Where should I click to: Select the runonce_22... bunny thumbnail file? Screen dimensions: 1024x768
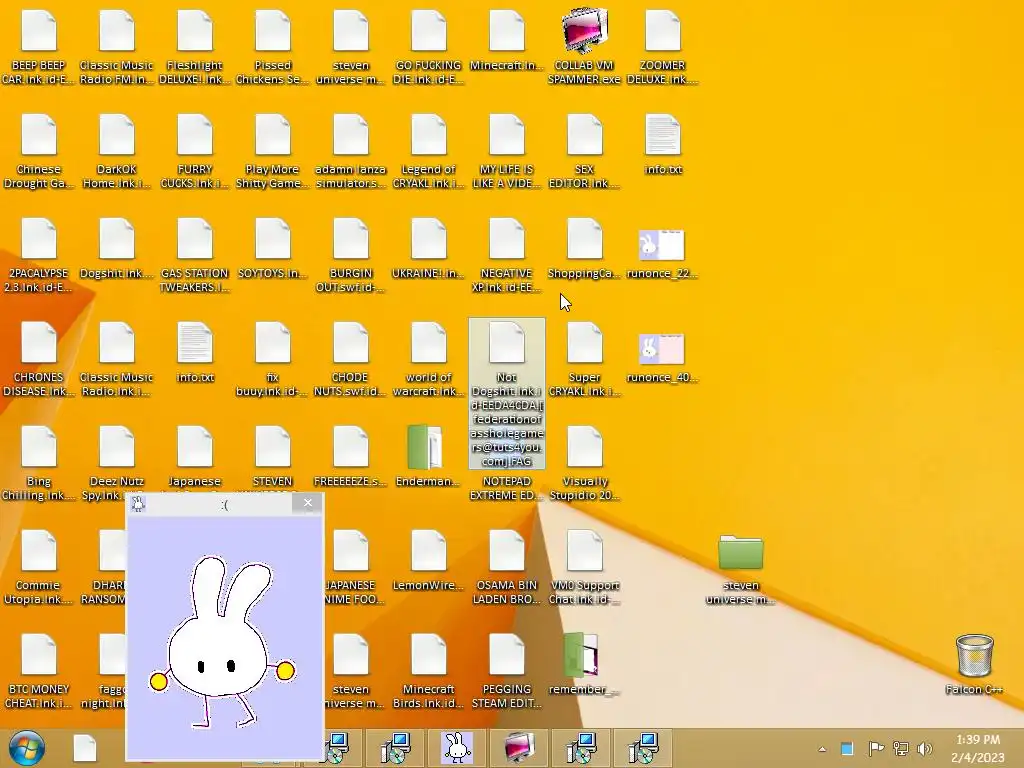(662, 254)
